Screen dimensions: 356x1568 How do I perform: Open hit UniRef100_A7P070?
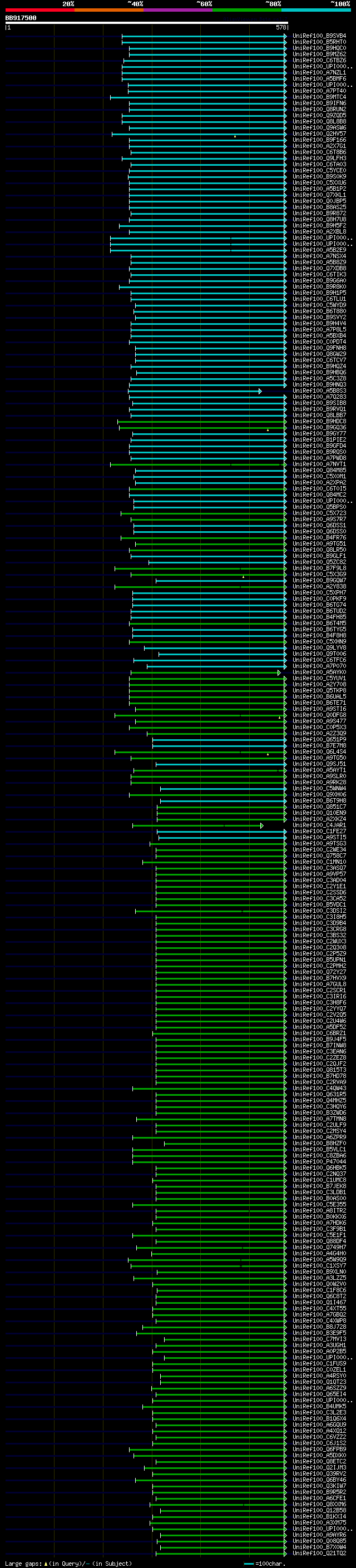(319, 666)
